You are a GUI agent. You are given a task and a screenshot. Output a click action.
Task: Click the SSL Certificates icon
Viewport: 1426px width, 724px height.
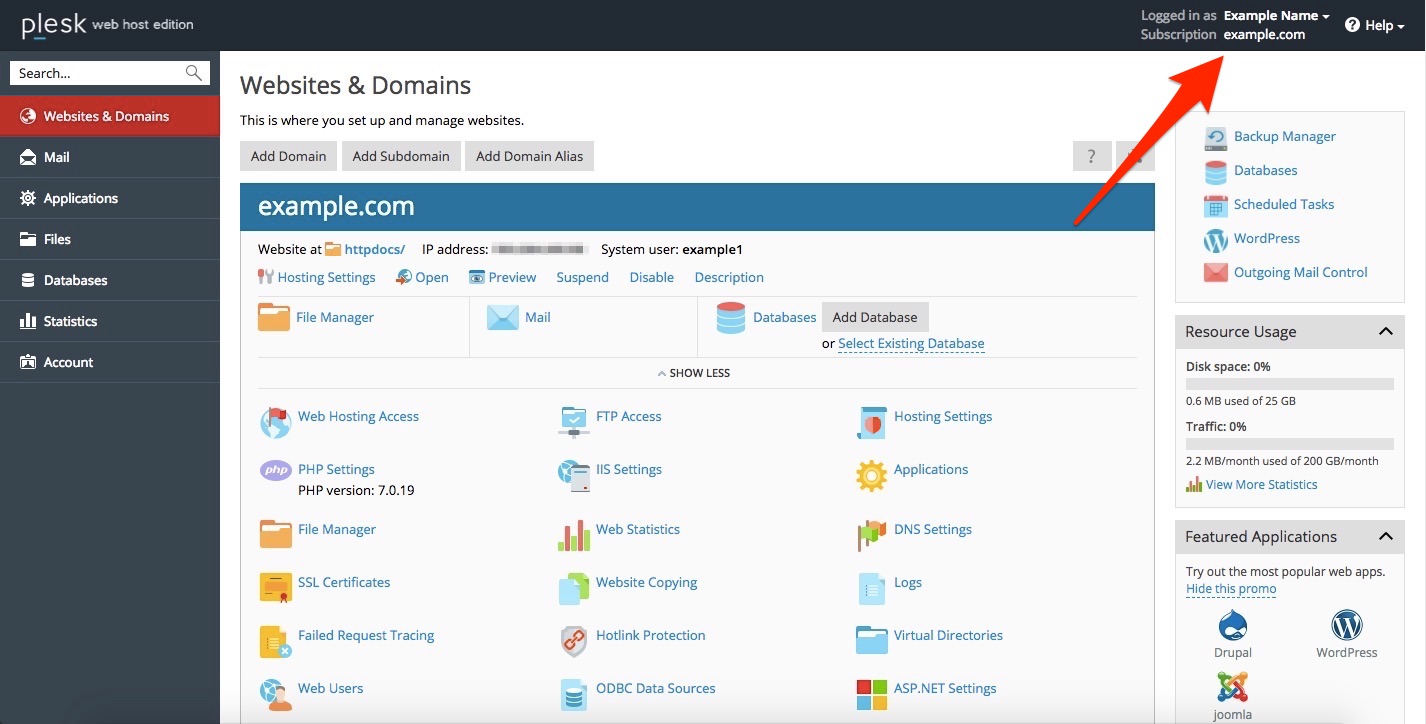click(275, 588)
